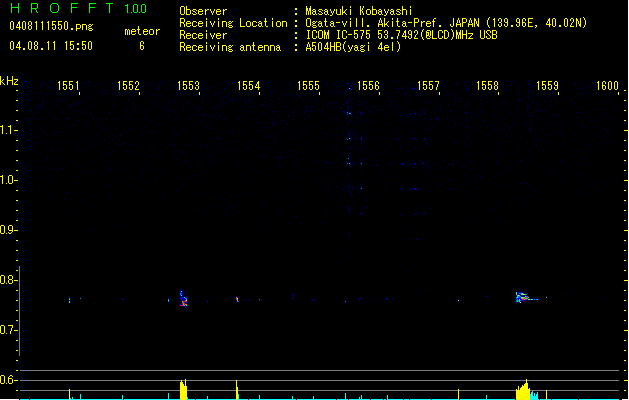Image resolution: width=629 pixels, height=400 pixels.
Task: Click the yellow power peak near 1558:30
Action: [x=523, y=390]
